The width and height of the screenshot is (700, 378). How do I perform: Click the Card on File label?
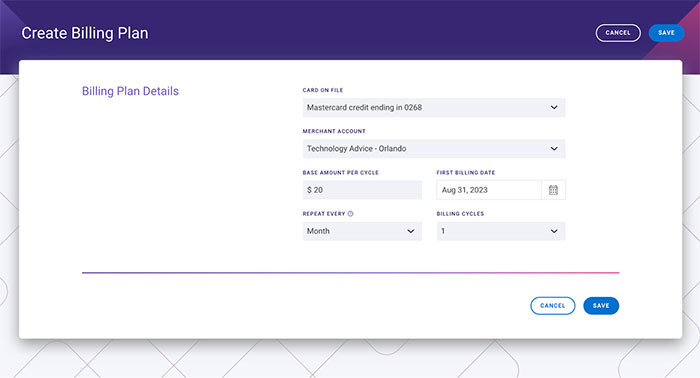(323, 90)
